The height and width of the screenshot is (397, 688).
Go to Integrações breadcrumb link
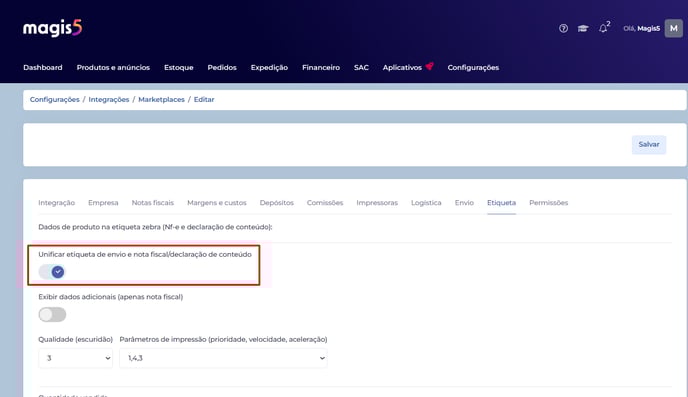click(x=109, y=100)
